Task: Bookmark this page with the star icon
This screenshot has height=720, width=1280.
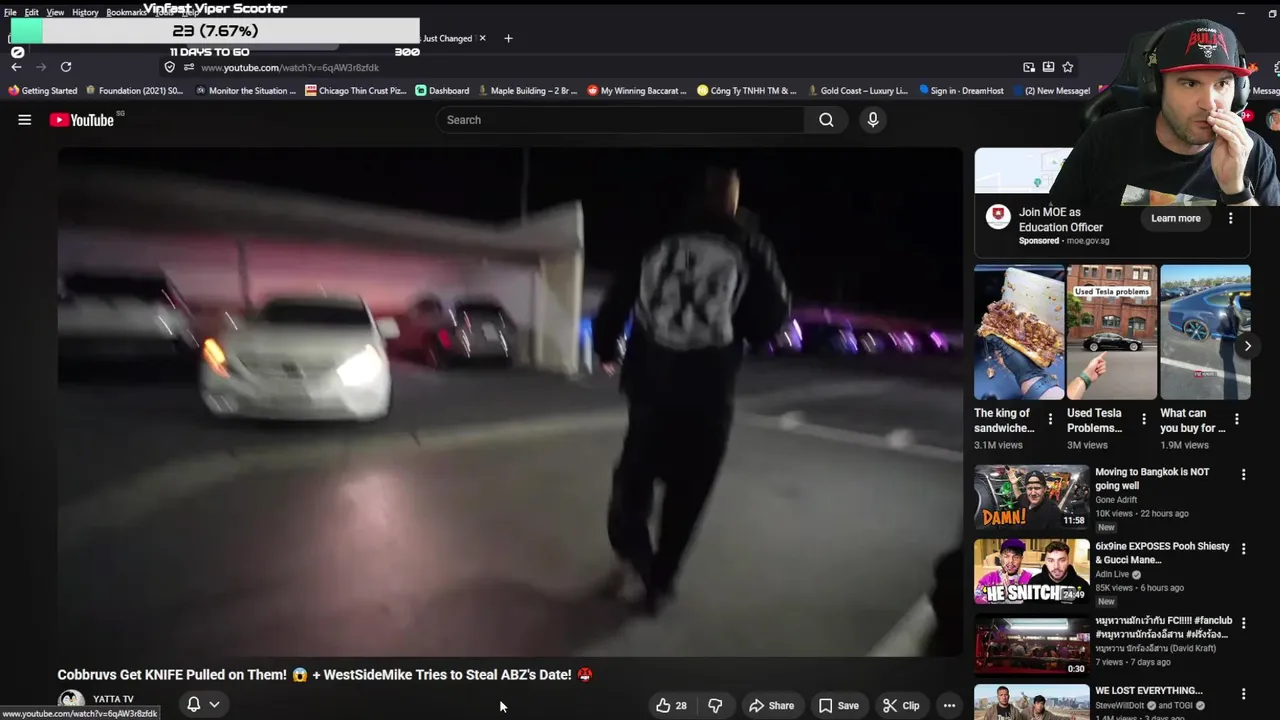Action: click(1068, 67)
